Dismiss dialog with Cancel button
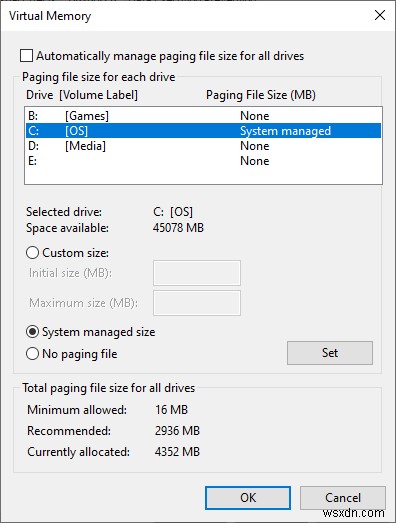396x523 pixels. click(343, 498)
